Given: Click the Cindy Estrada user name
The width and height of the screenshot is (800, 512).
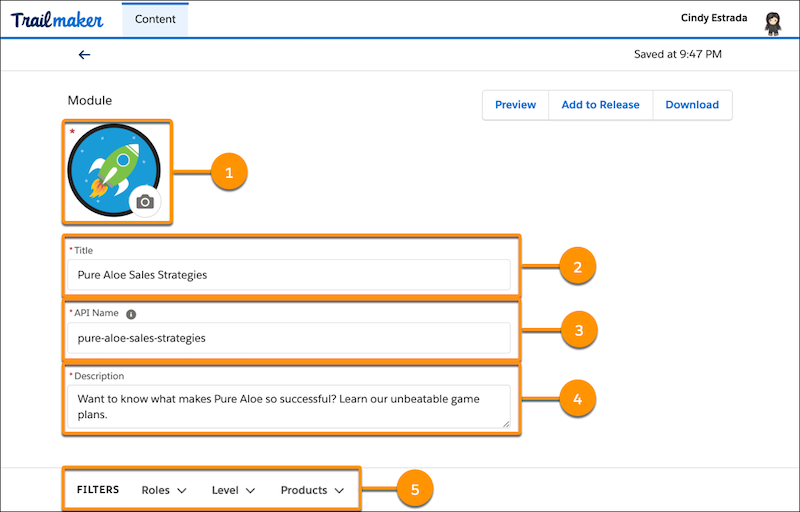Looking at the screenshot, I should point(714,18).
